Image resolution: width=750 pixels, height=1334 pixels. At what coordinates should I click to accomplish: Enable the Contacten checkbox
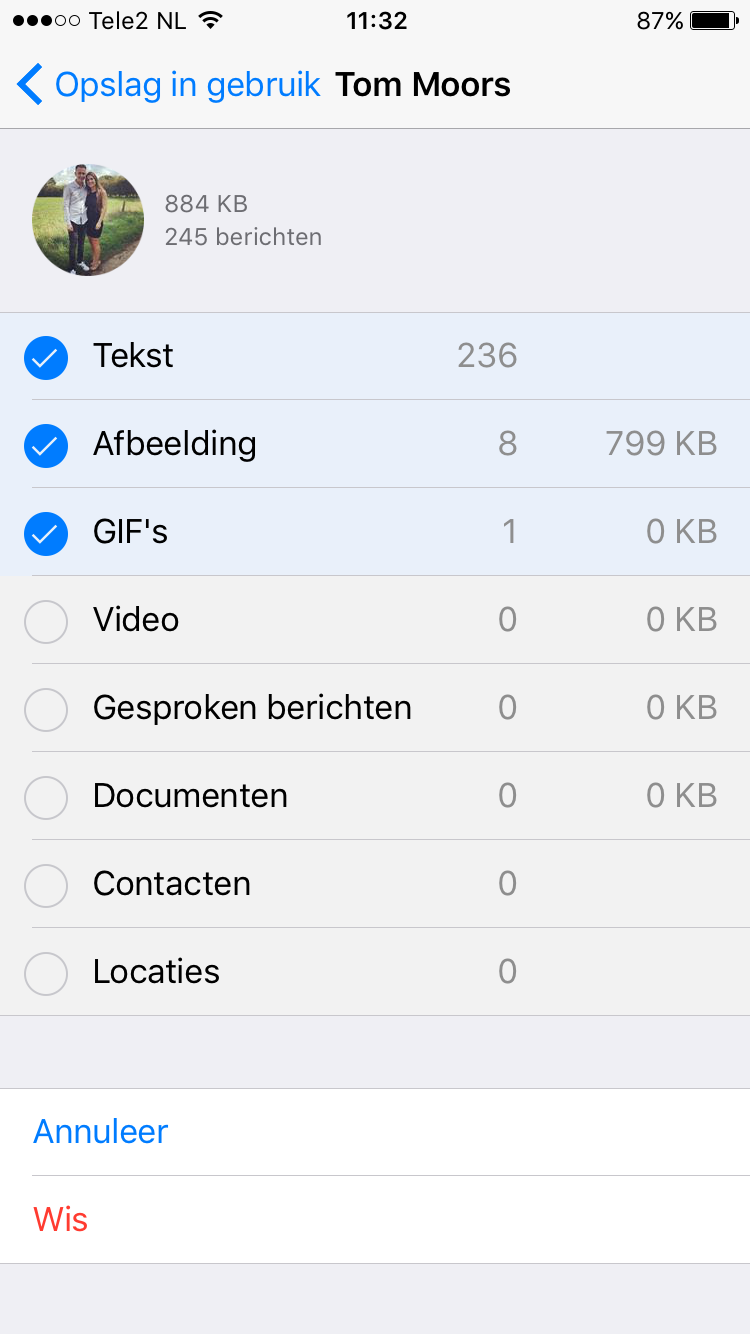[x=45, y=885]
